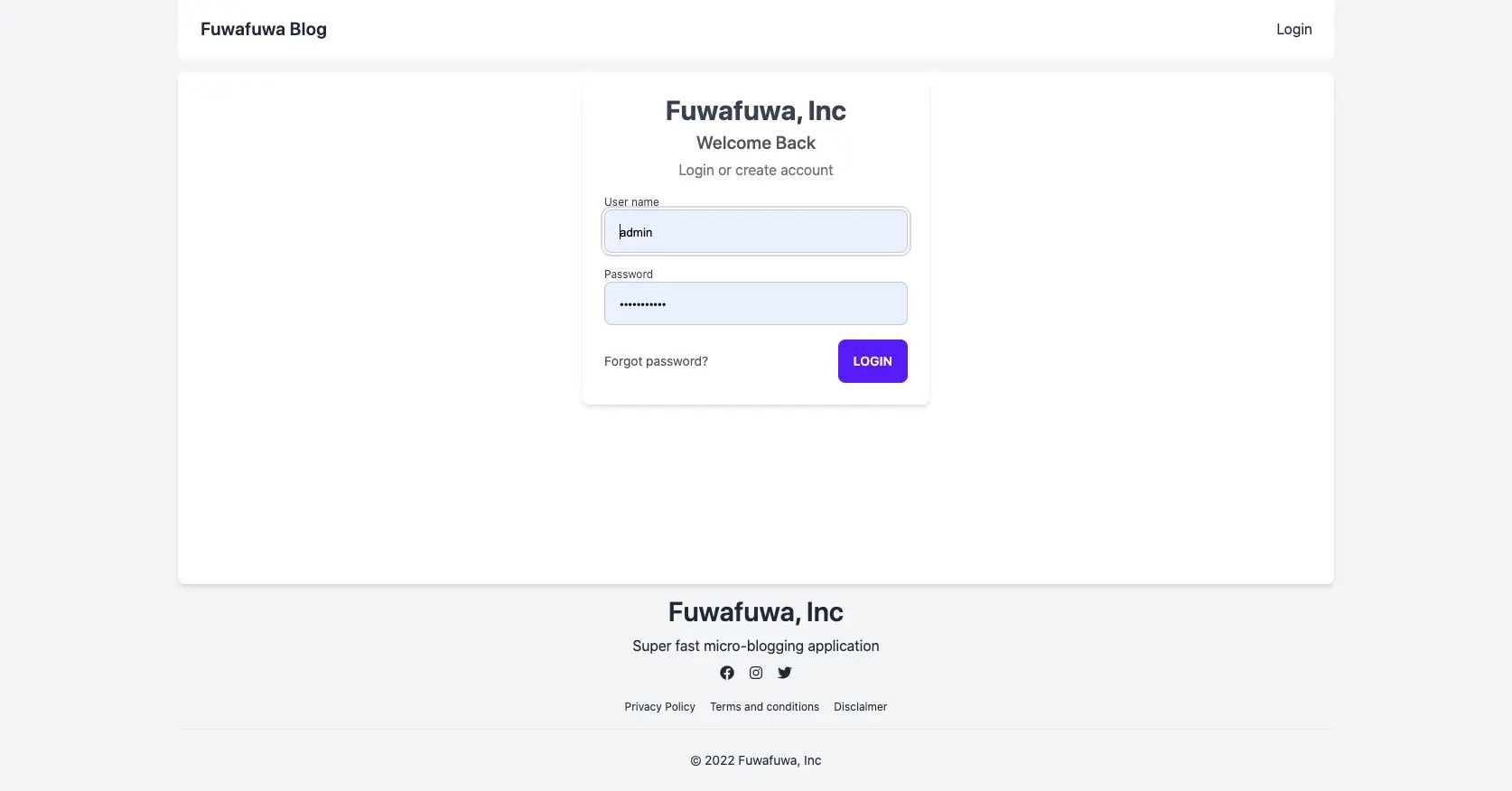1512x791 pixels.
Task: Click the Fuwafuwa Blog site logo
Action: 264,29
